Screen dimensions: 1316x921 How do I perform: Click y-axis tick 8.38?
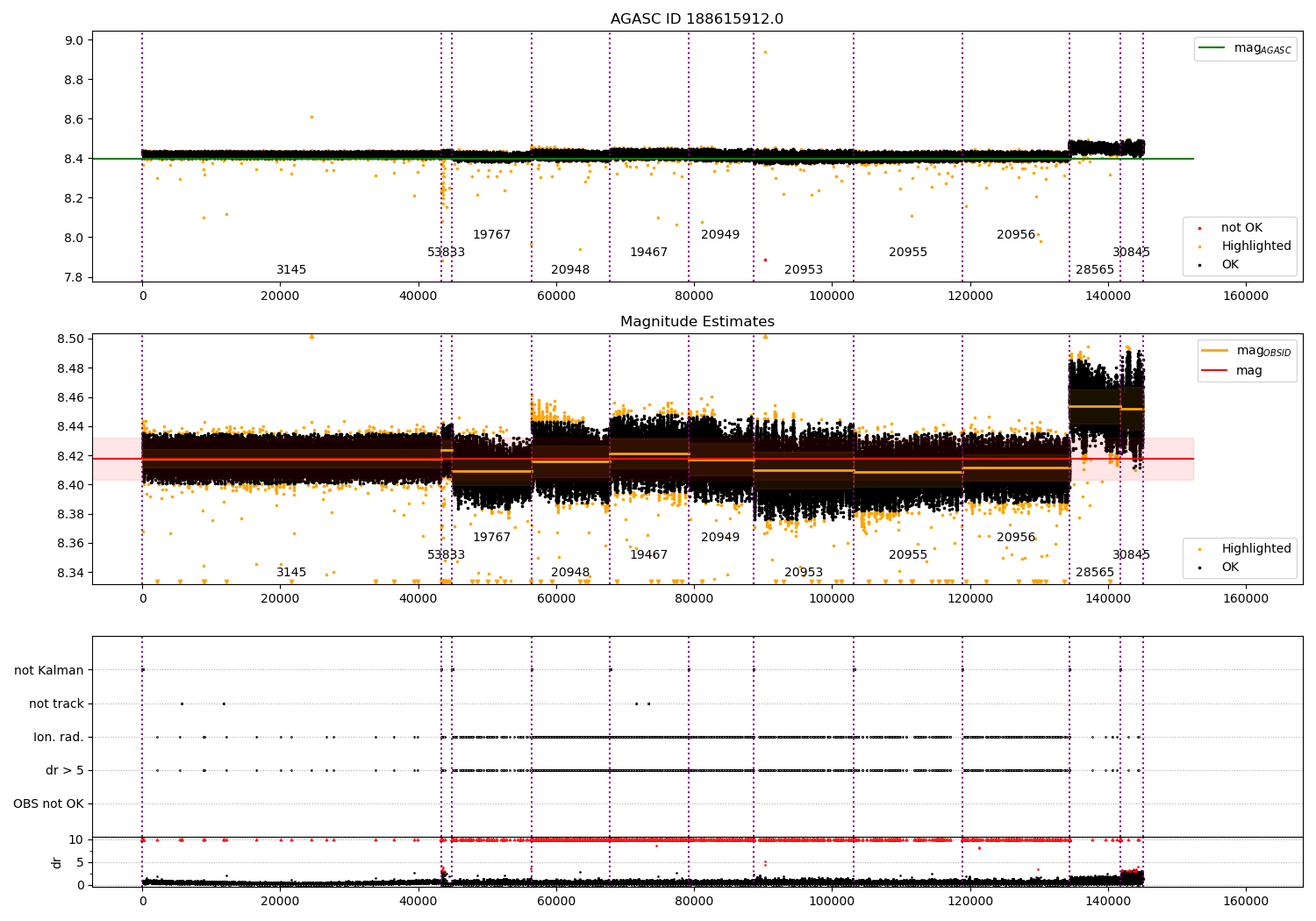(70, 514)
